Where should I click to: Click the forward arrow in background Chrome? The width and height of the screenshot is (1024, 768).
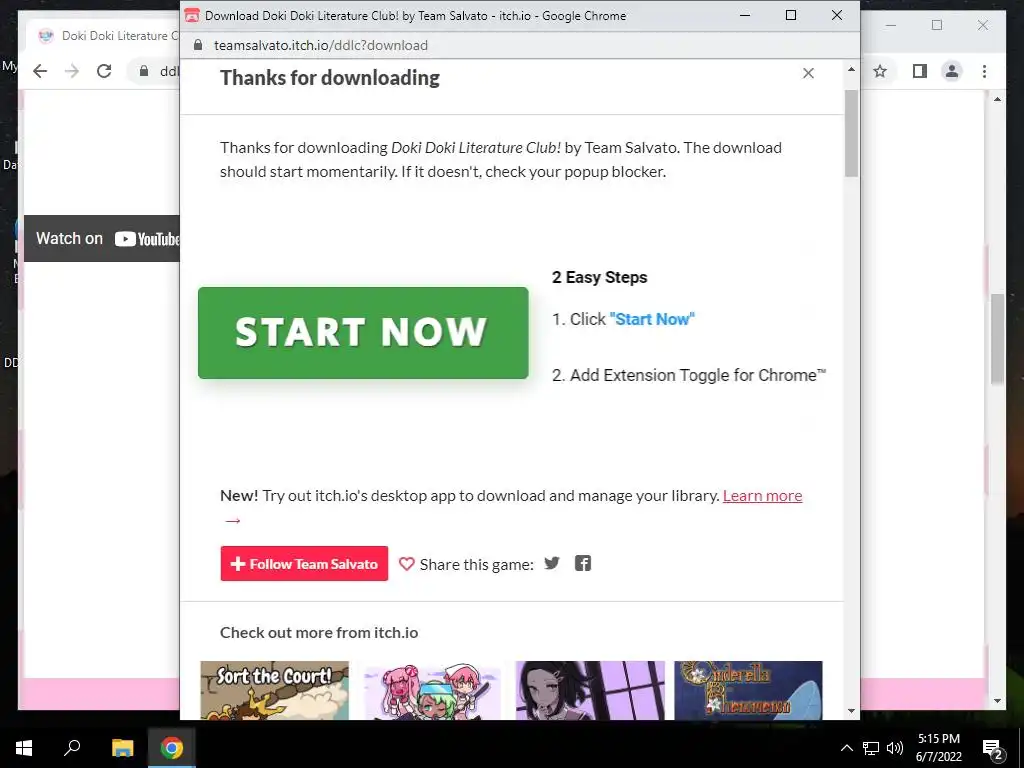click(x=72, y=71)
